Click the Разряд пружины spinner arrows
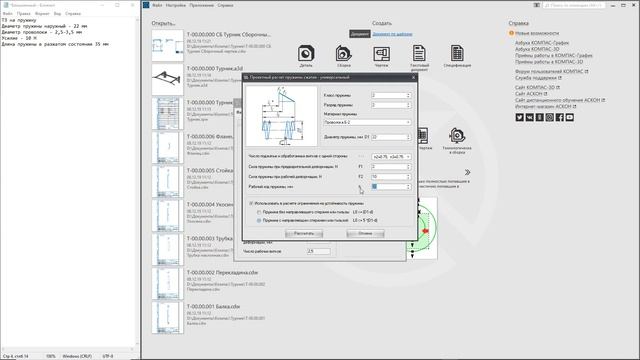This screenshot has width=640, height=360. tap(408, 105)
